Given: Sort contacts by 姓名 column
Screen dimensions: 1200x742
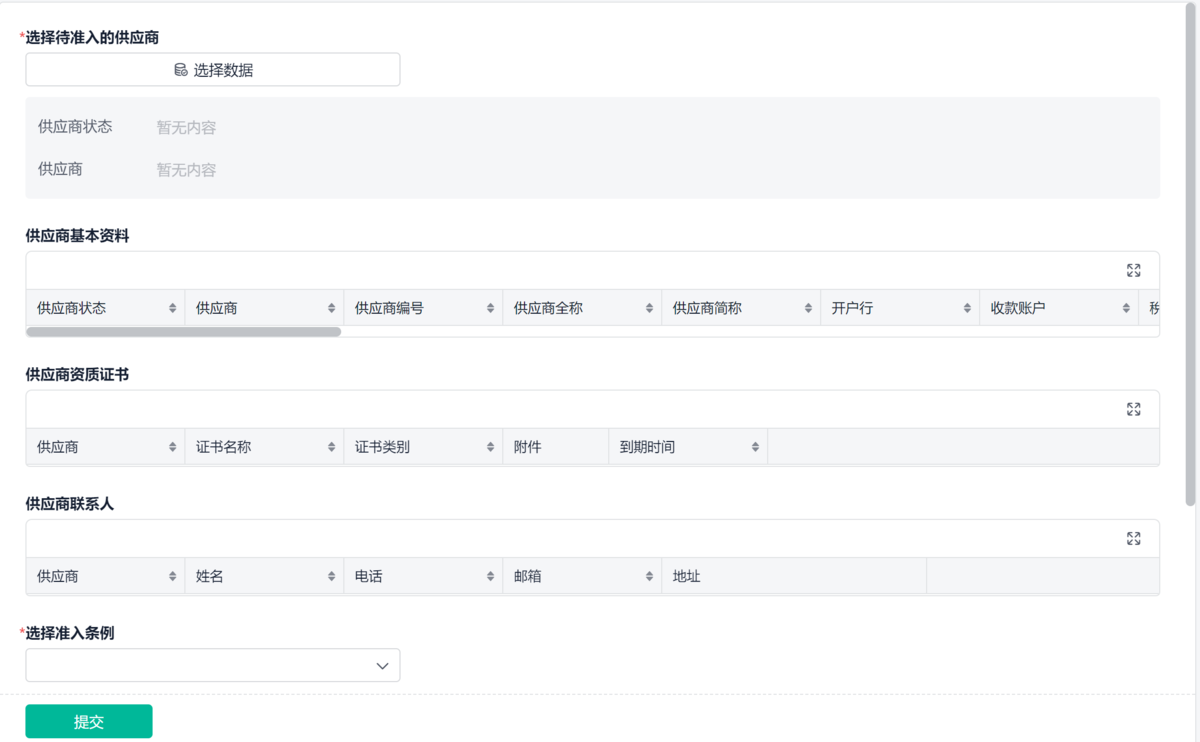Looking at the screenshot, I should coord(332,576).
